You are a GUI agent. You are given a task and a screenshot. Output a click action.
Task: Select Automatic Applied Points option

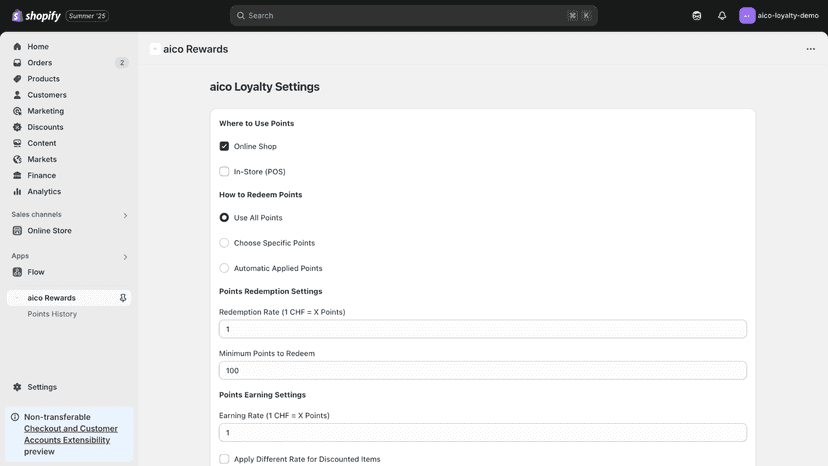(x=224, y=268)
